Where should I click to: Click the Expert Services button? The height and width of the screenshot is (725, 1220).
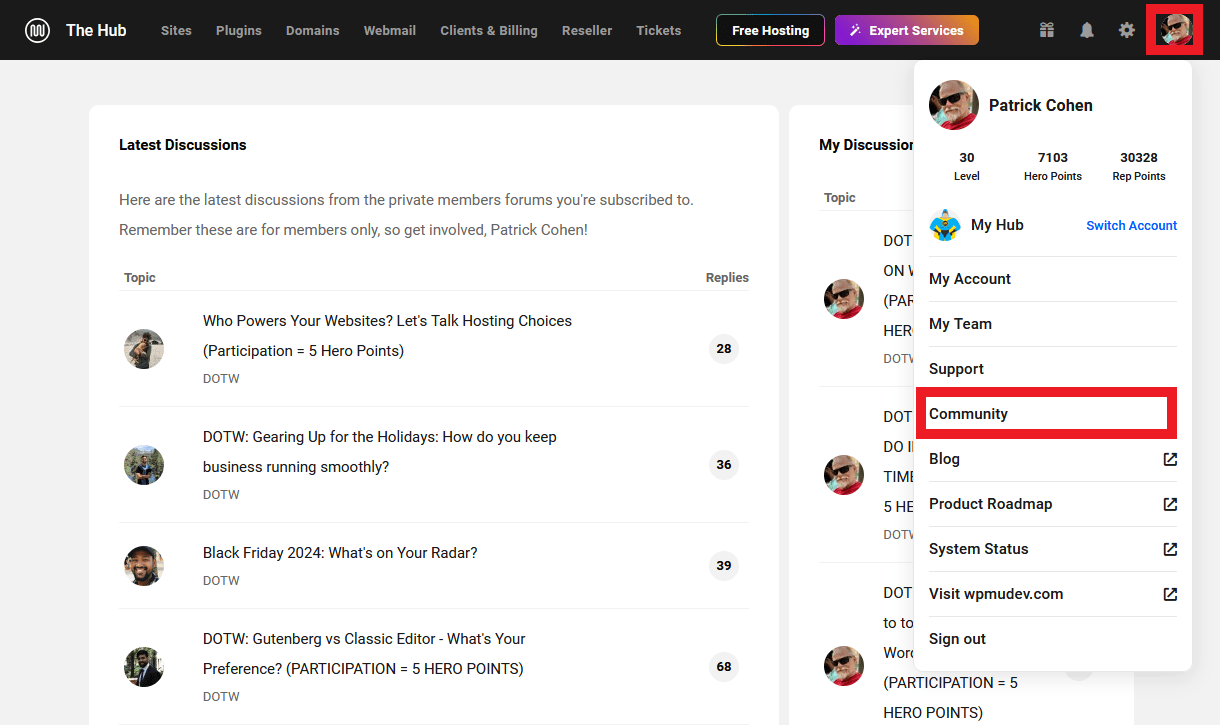click(907, 30)
